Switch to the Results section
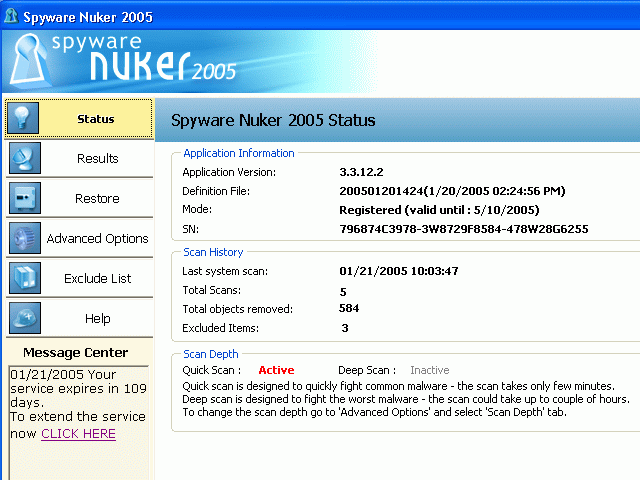Image resolution: width=640 pixels, height=480 pixels. coord(79,158)
